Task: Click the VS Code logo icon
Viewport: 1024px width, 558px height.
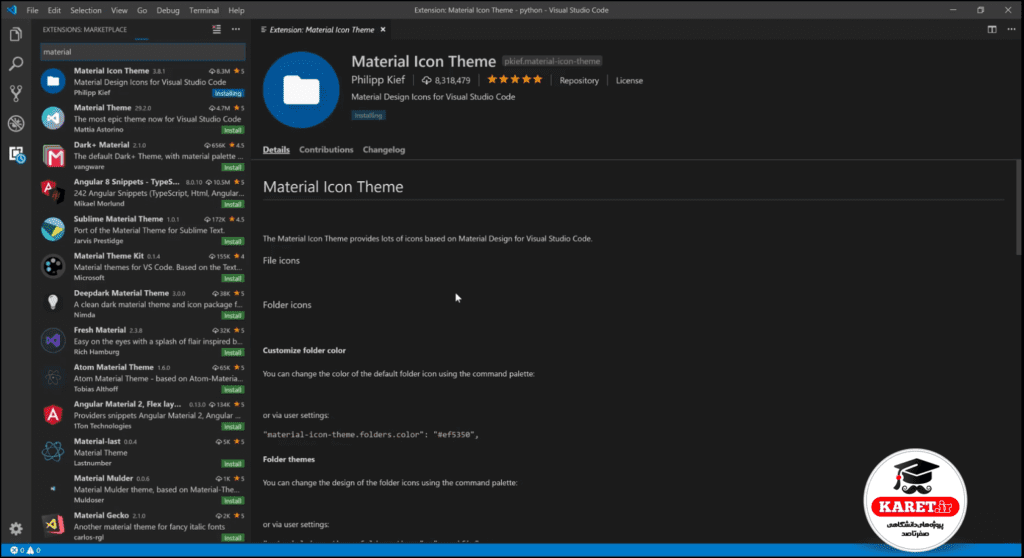Action: point(11,10)
